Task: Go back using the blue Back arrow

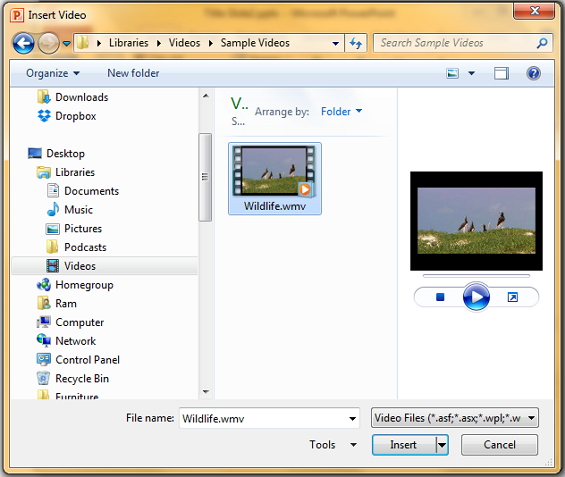Action: click(23, 43)
